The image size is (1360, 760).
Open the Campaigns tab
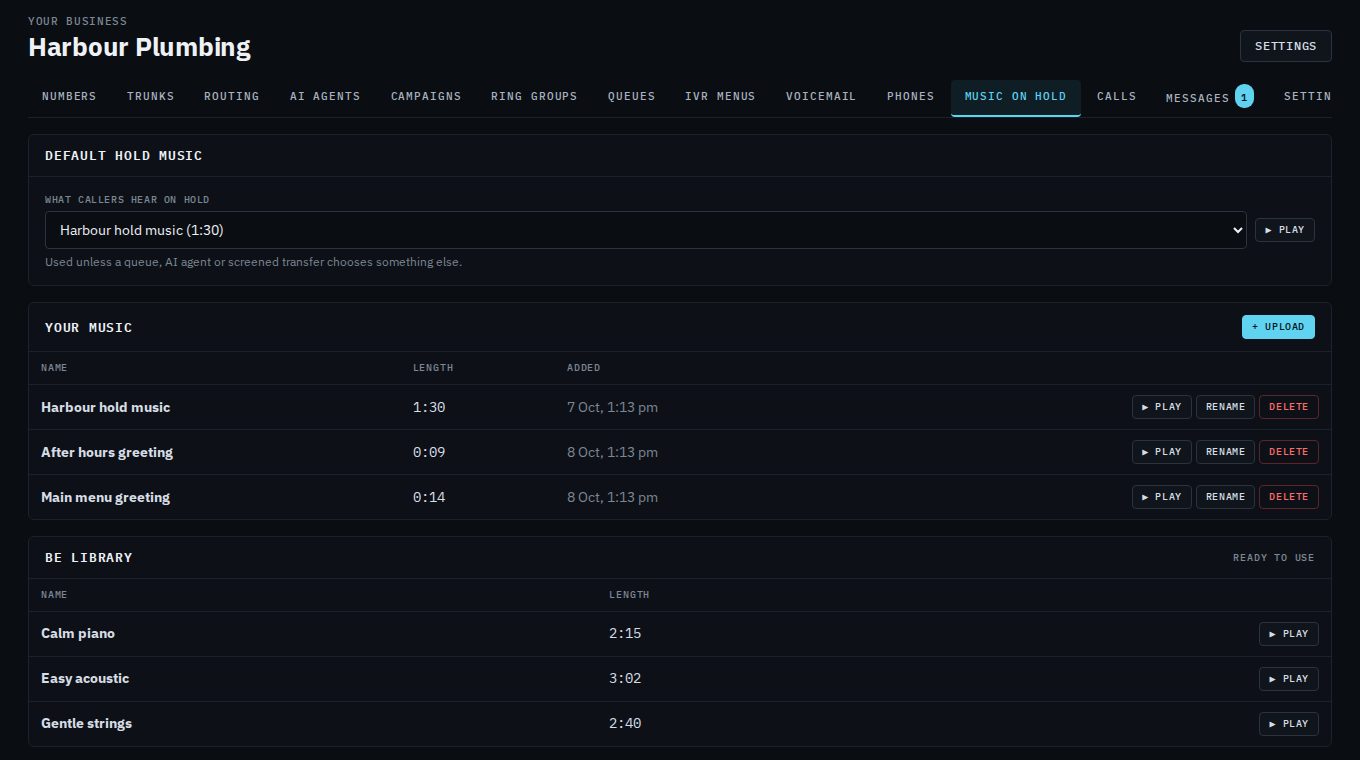coord(426,97)
